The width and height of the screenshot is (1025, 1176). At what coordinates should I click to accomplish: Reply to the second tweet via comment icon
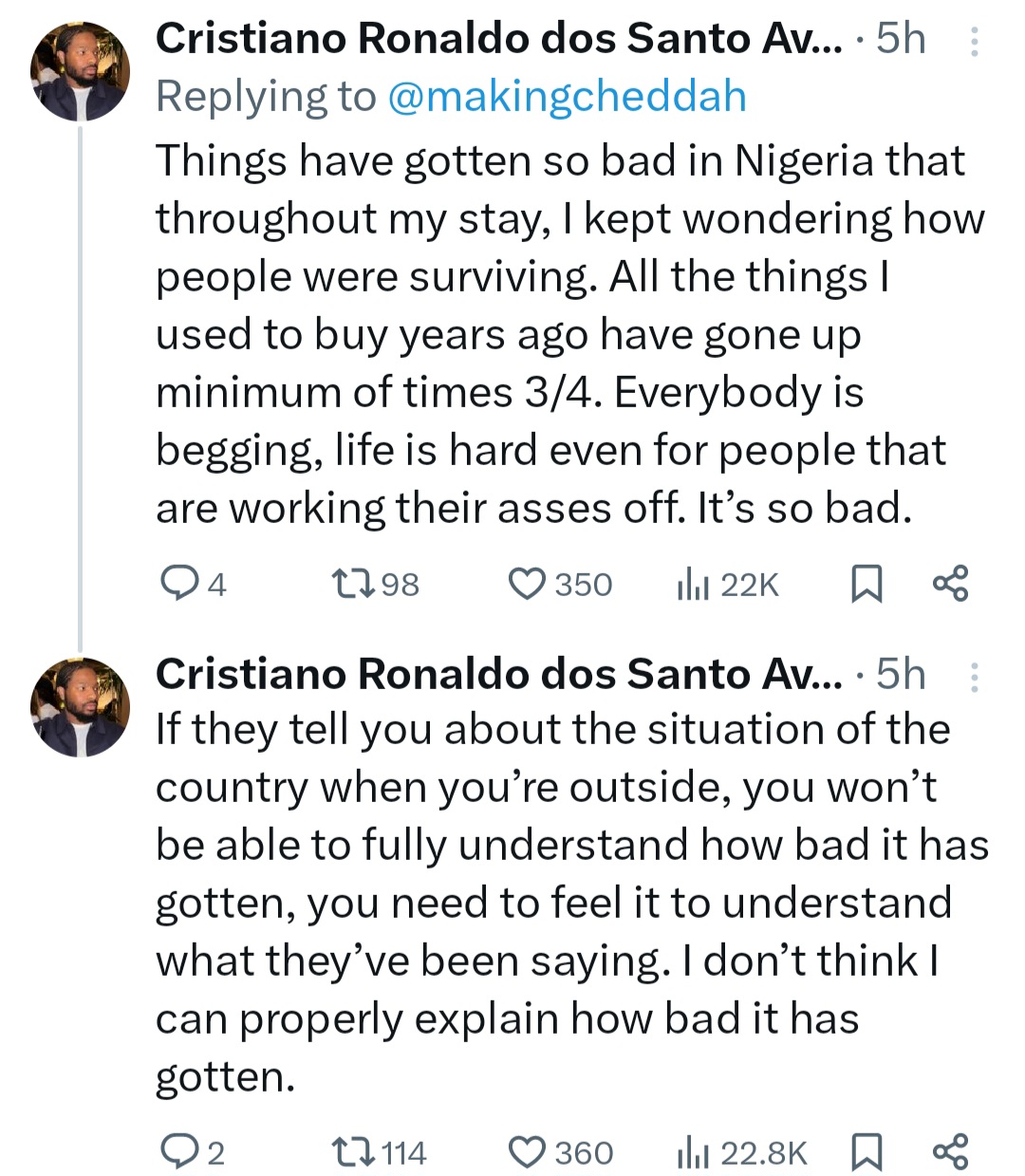[177, 1152]
